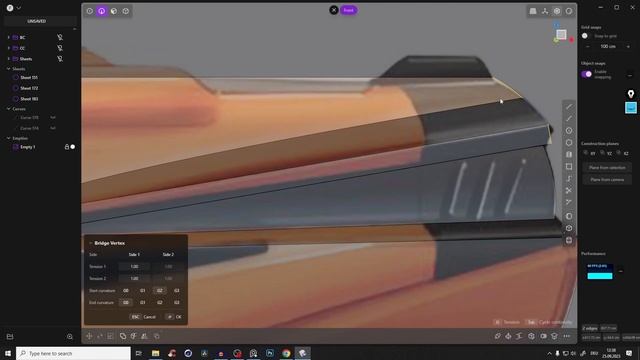Click the fourth selection mode icon at top-left of the viewport

[x=126, y=11]
